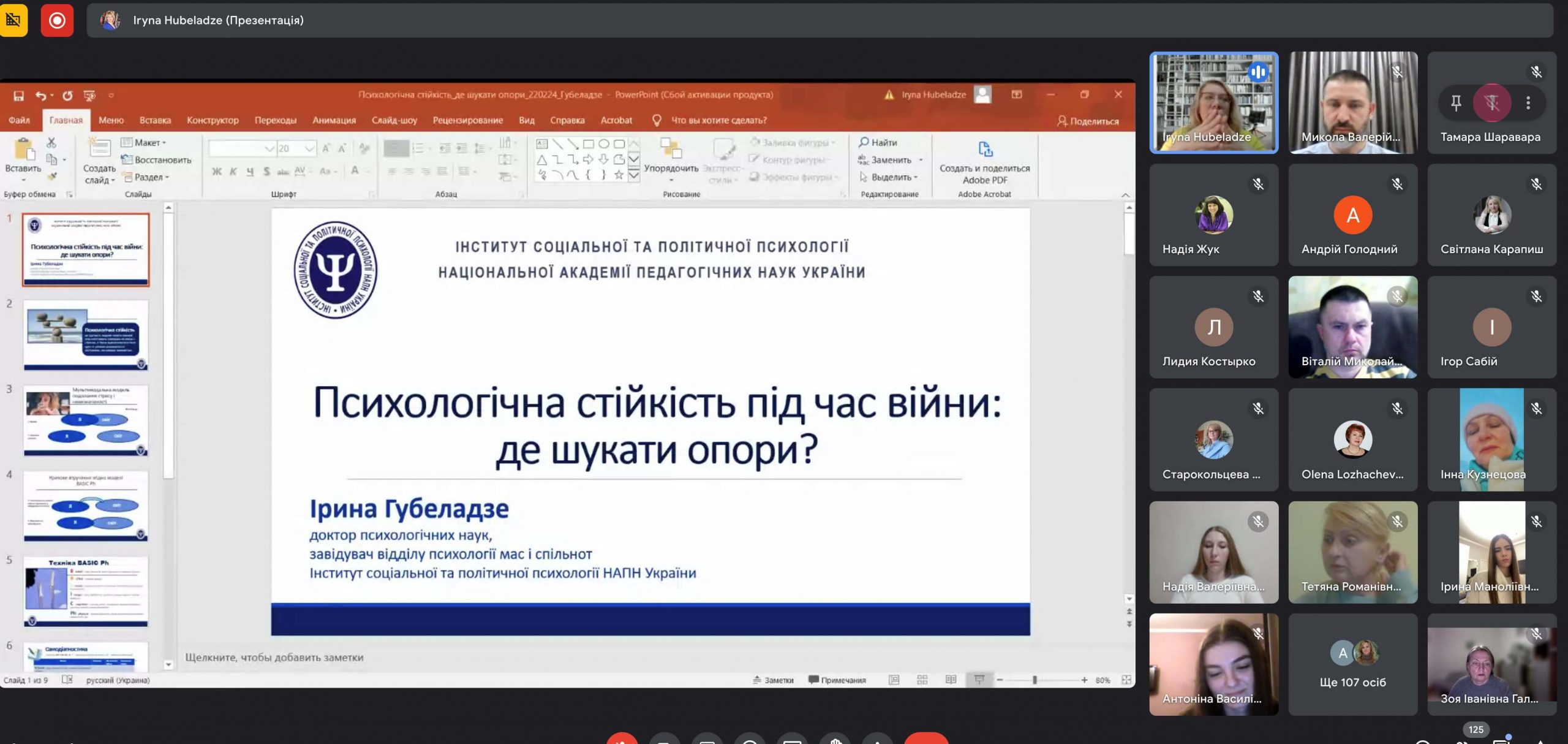Click the fit slide to window icon
Screen dimensions: 1568x744
pyautogui.click(x=1126, y=680)
